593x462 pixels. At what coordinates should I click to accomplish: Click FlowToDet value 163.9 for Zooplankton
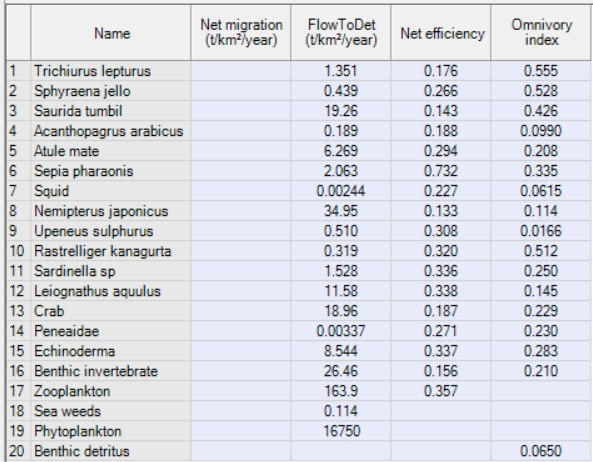pos(341,392)
